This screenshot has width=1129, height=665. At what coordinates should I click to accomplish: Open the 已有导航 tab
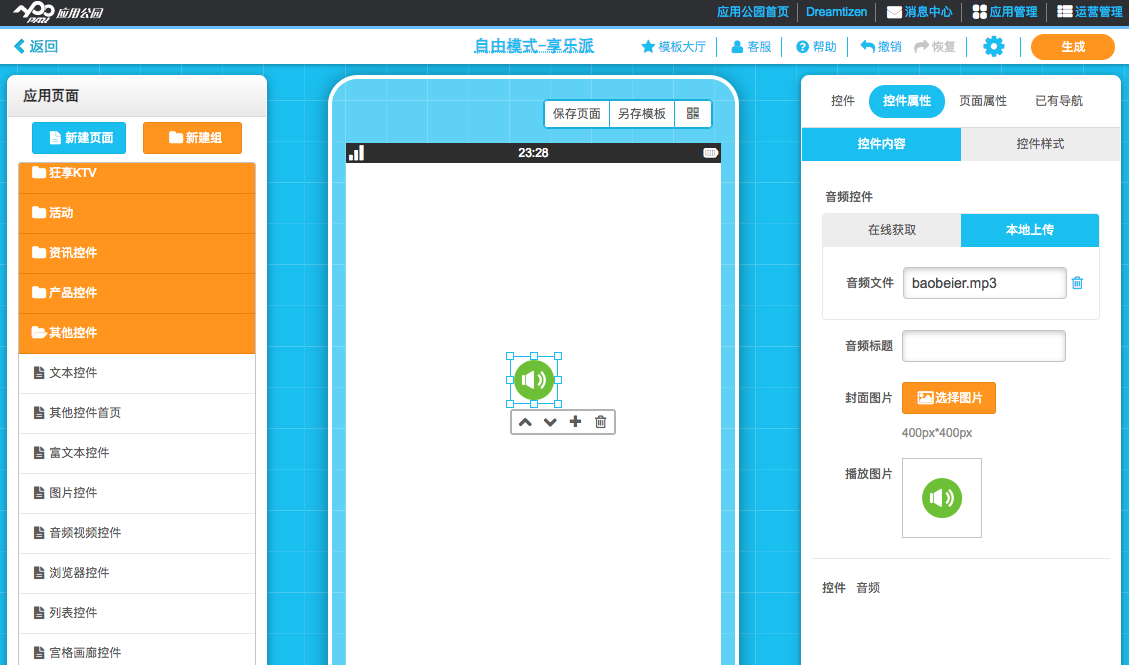(x=1058, y=101)
